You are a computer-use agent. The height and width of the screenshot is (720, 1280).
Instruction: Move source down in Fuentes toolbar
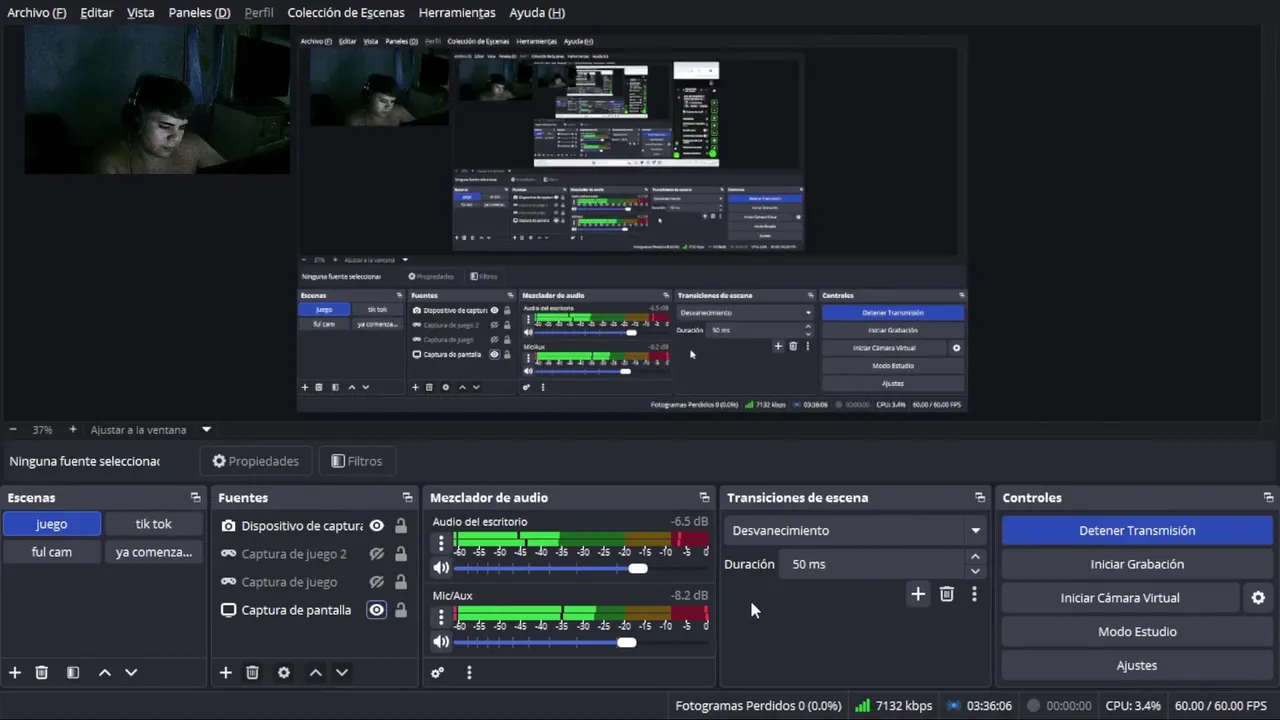342,673
